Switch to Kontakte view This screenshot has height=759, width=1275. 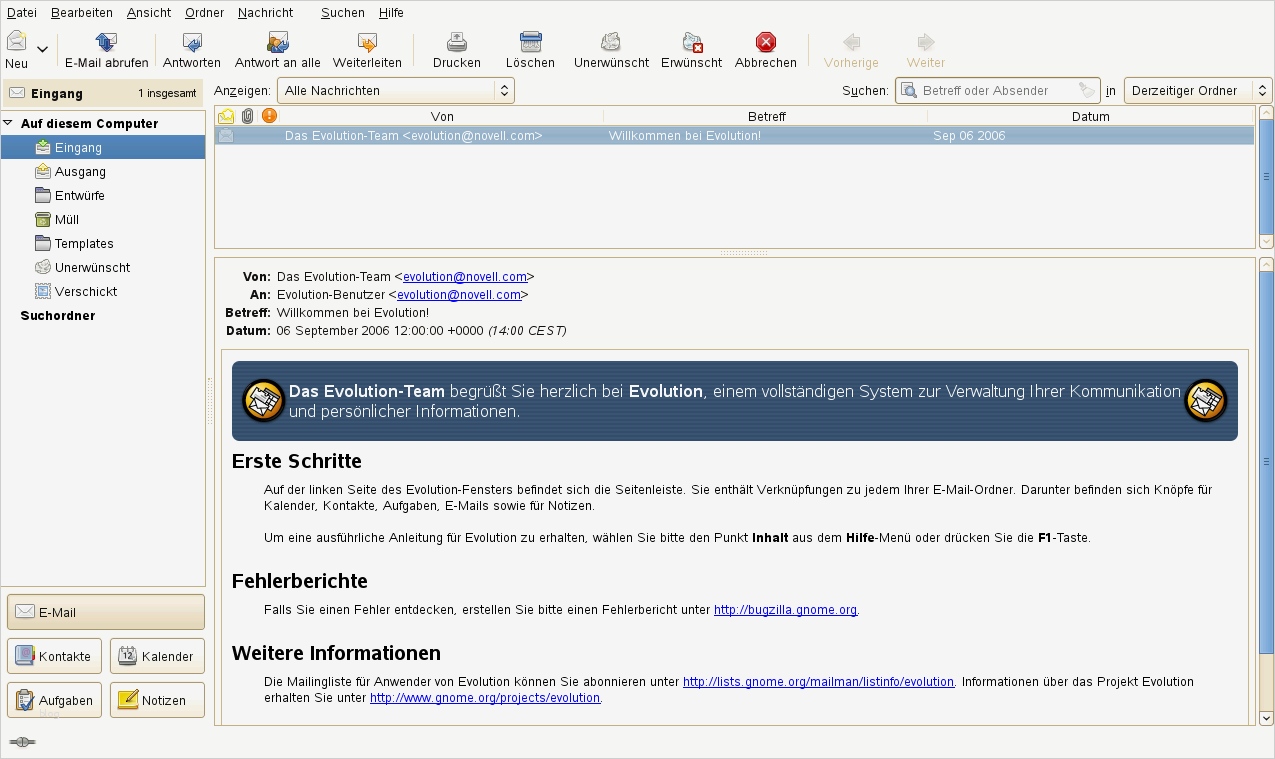point(56,656)
